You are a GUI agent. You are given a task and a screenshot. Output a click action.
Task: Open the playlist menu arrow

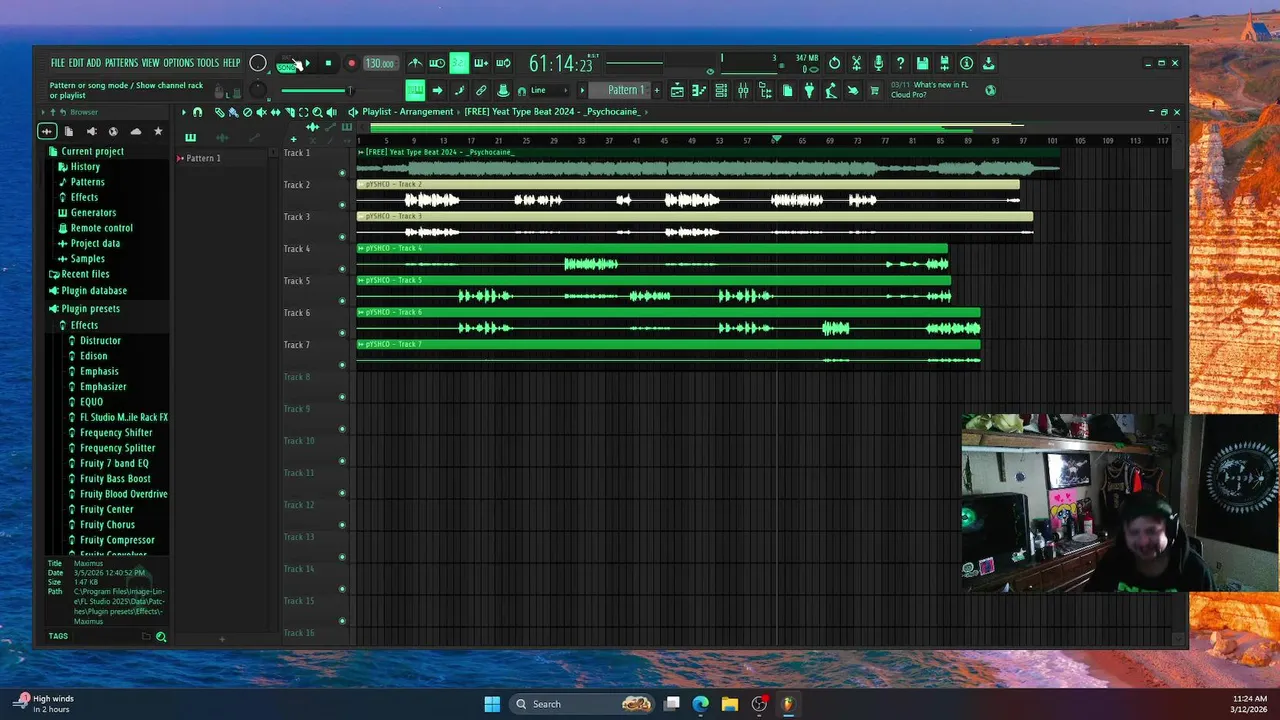pos(184,112)
